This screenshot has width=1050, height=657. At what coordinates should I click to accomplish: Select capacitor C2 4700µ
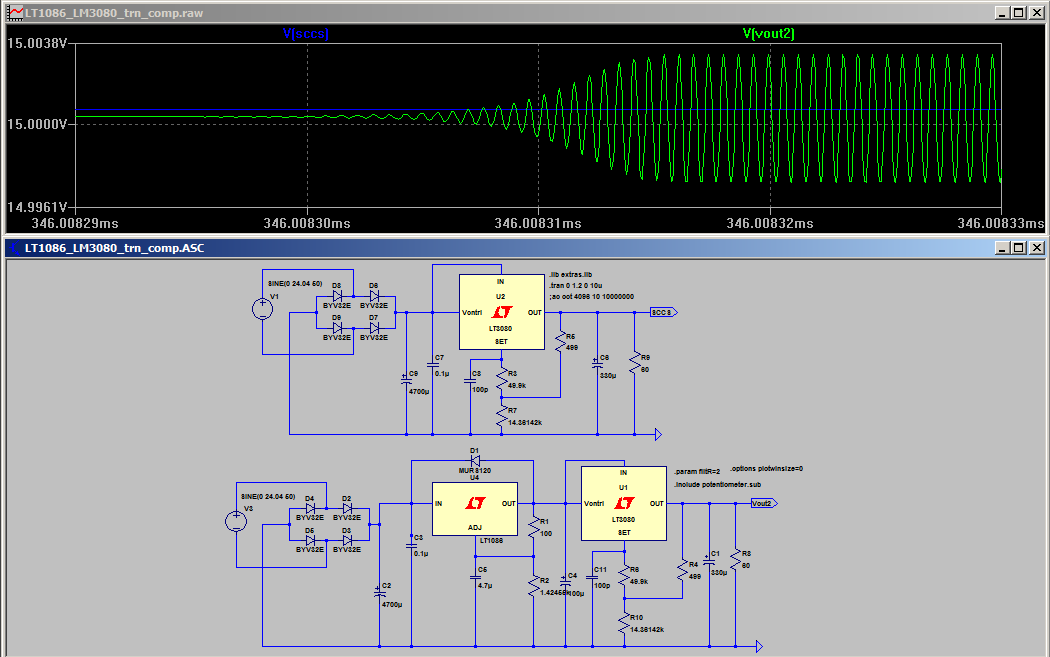click(379, 592)
